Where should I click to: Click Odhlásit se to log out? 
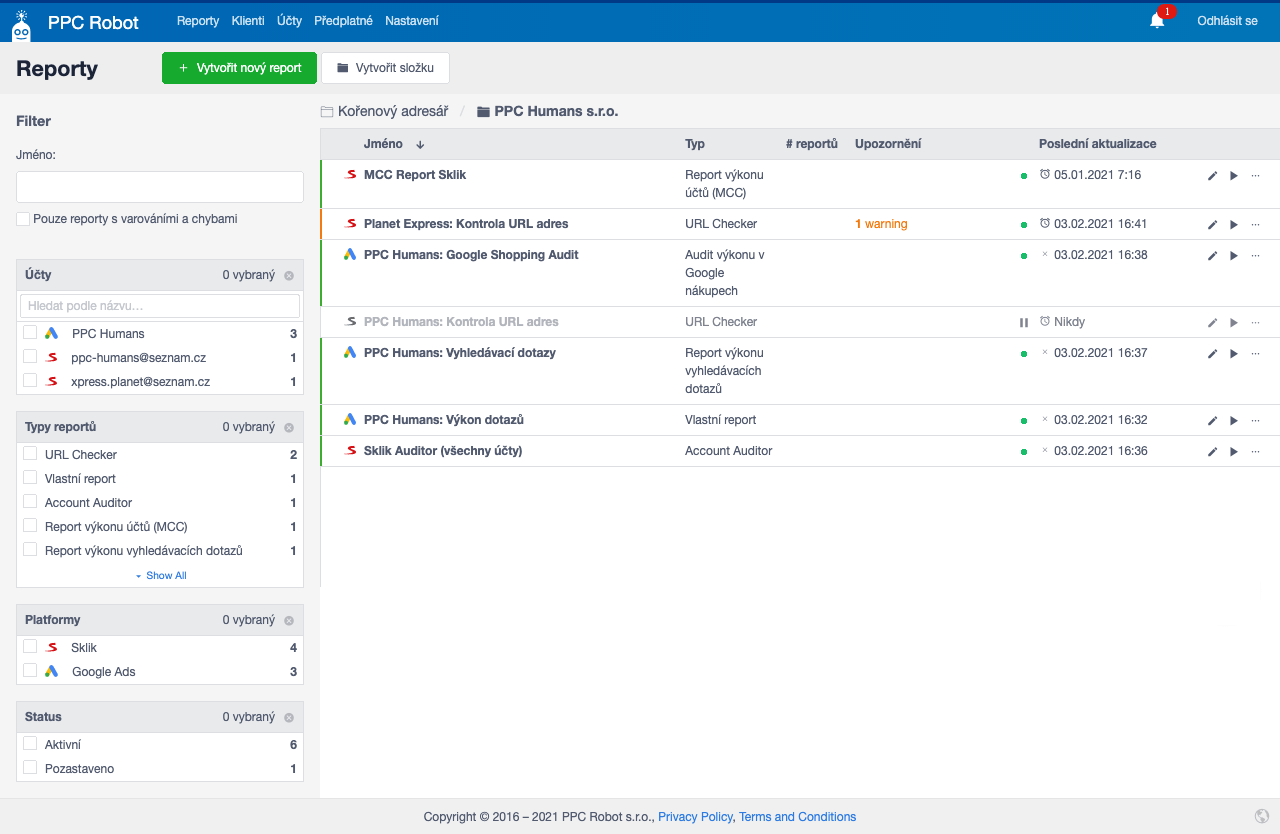(x=1227, y=21)
